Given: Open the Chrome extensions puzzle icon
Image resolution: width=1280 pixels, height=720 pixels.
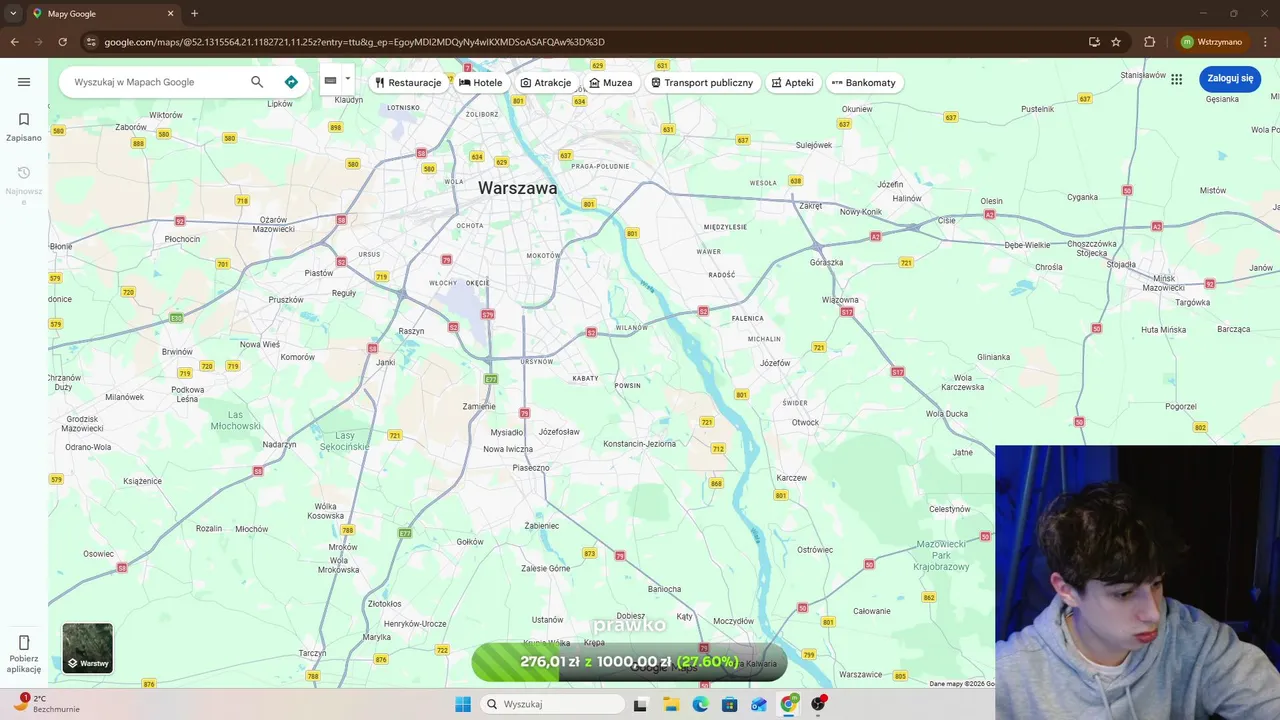Looking at the screenshot, I should (1149, 42).
